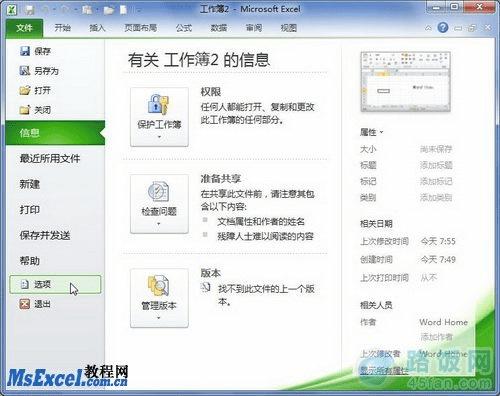
Task: Click the Save As icon in the backstage menu
Action: [25, 70]
